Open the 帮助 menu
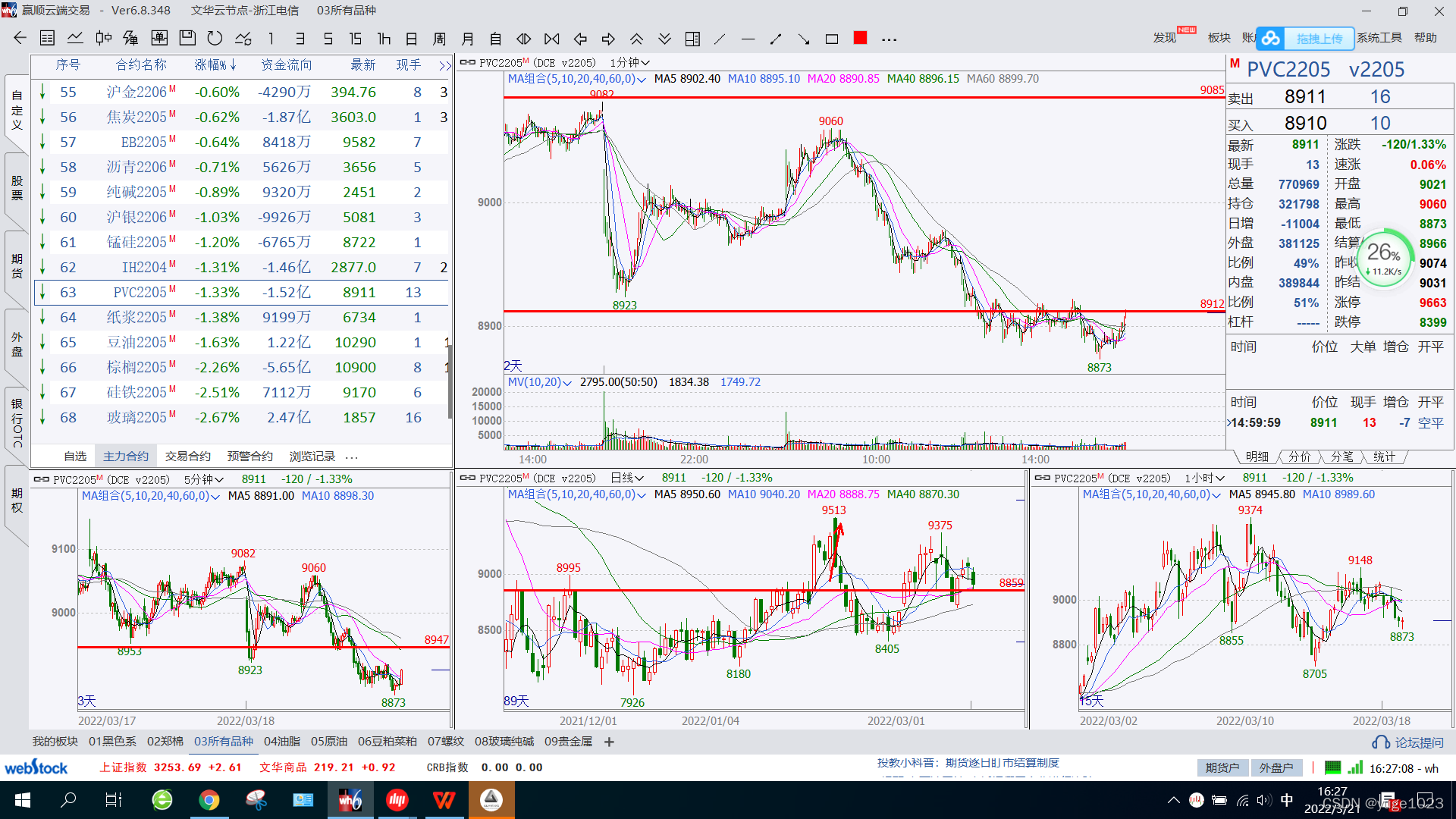Image resolution: width=1456 pixels, height=819 pixels. pyautogui.click(x=1425, y=38)
